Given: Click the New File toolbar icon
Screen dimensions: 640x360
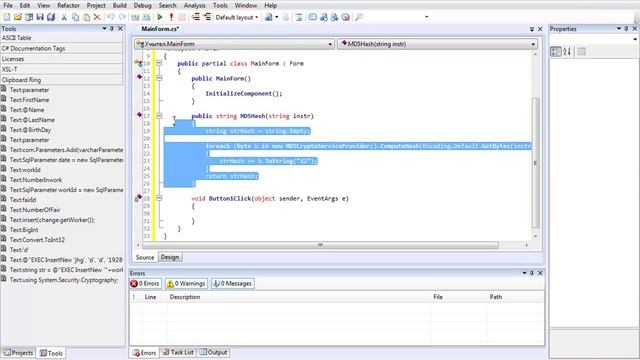Looking at the screenshot, I should click(x=7, y=17).
